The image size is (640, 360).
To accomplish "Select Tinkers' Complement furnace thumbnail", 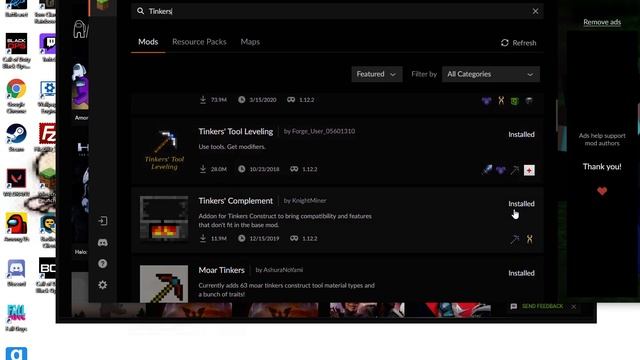I will [x=164, y=219].
